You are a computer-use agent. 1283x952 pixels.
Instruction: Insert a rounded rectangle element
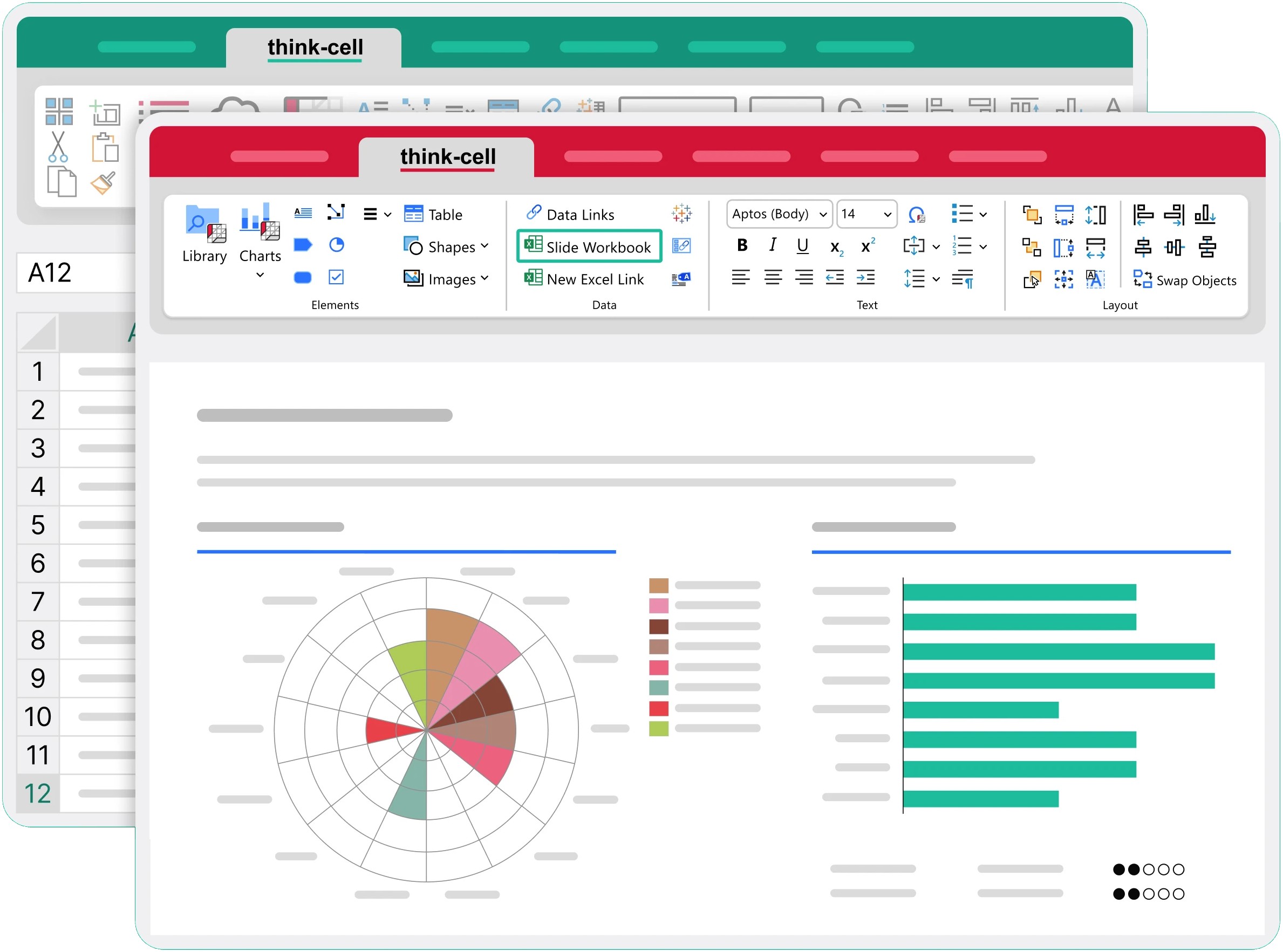[x=303, y=278]
